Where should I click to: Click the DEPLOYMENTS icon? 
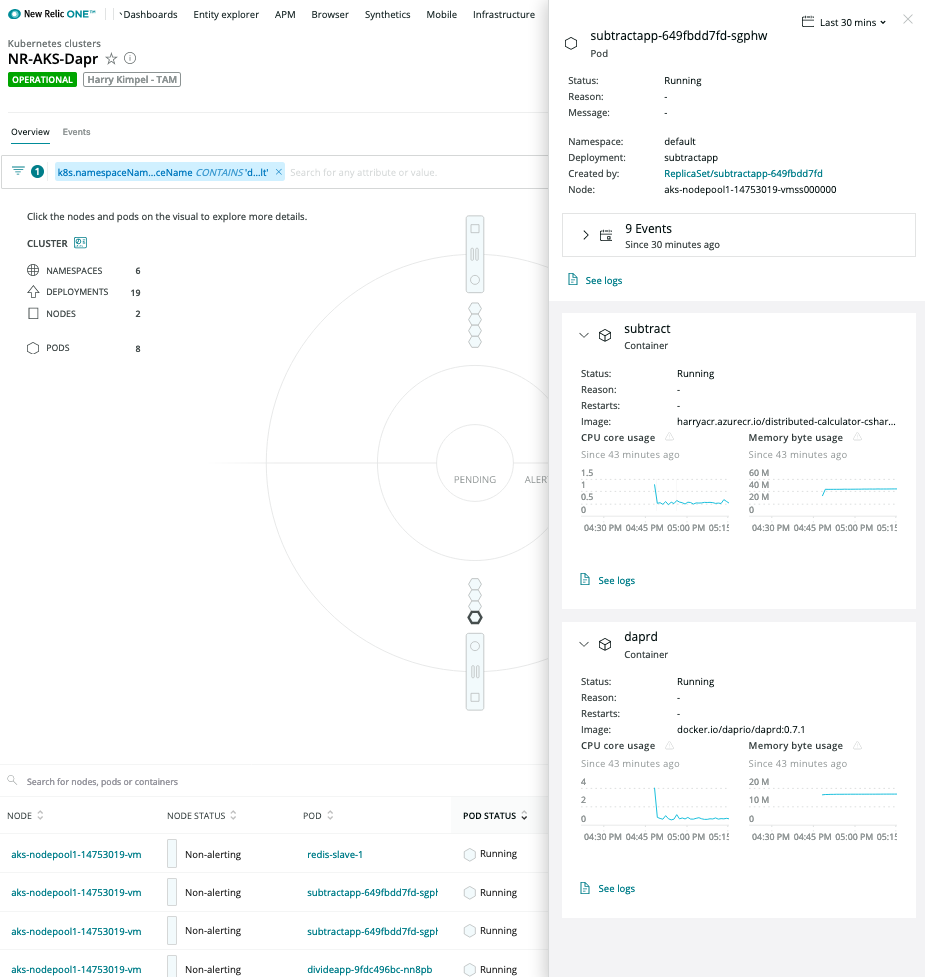[x=33, y=291]
